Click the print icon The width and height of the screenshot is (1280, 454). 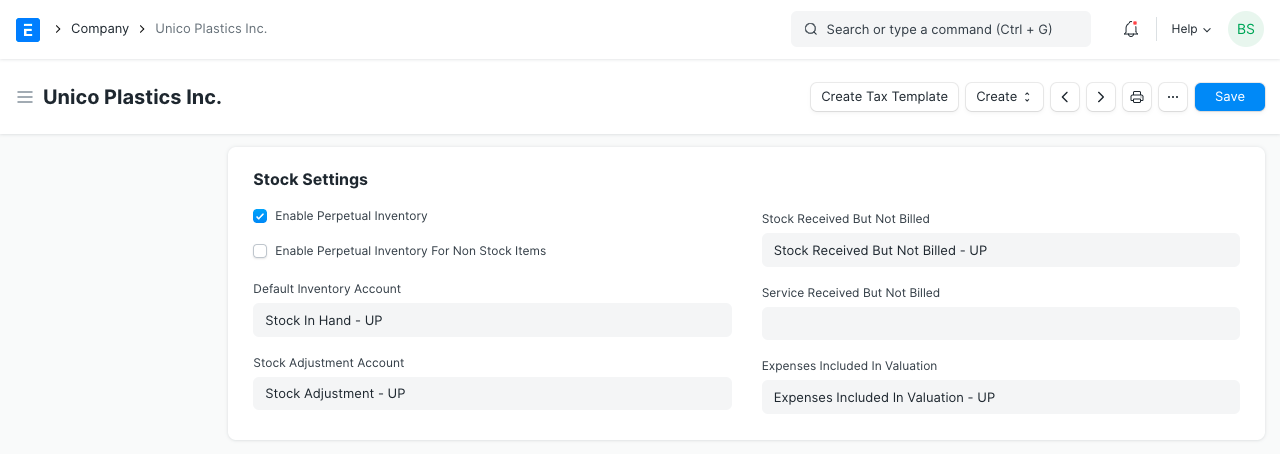pyautogui.click(x=1137, y=97)
